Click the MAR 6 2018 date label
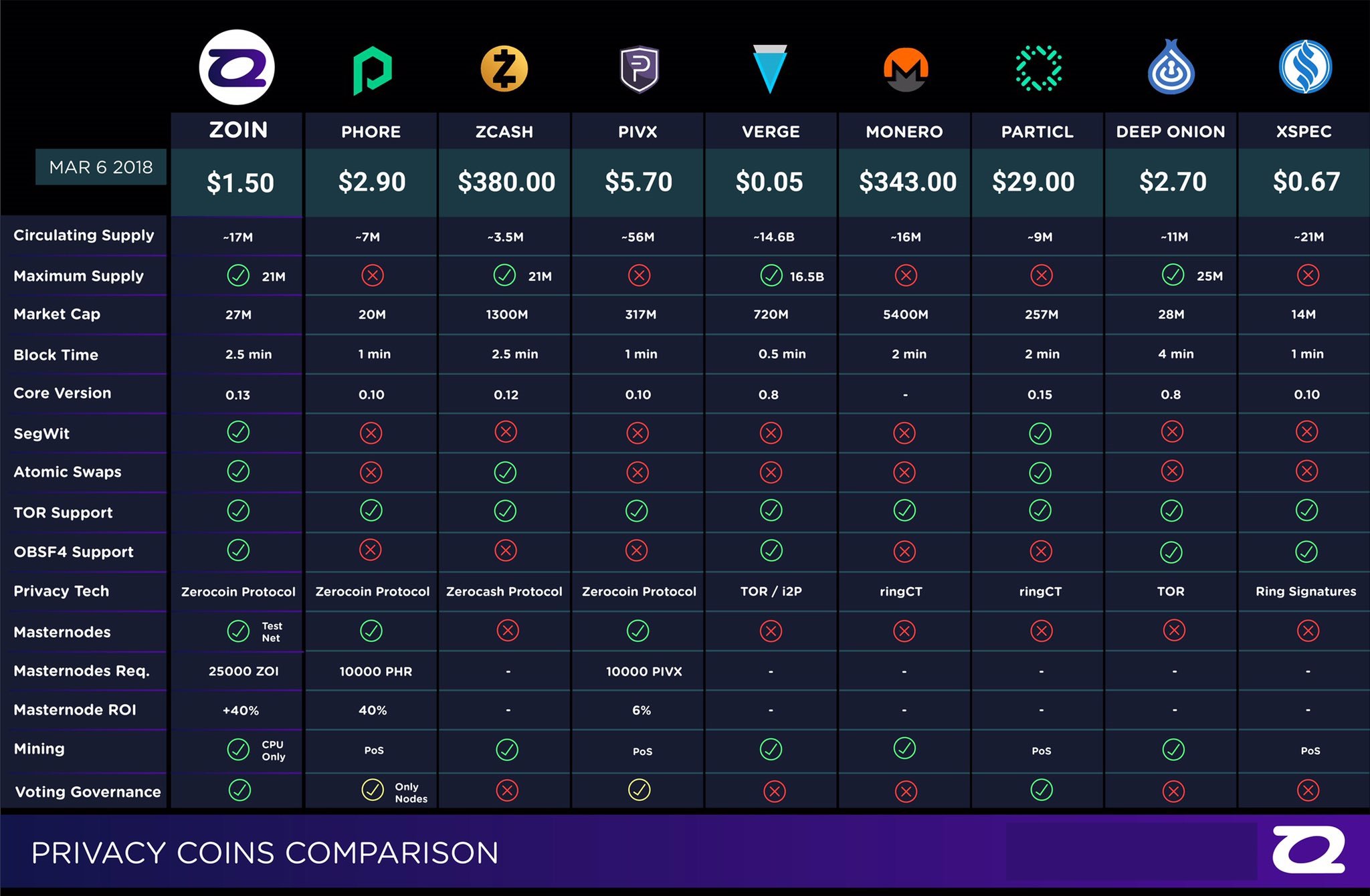Screen dimensions: 1370x896 101,167
